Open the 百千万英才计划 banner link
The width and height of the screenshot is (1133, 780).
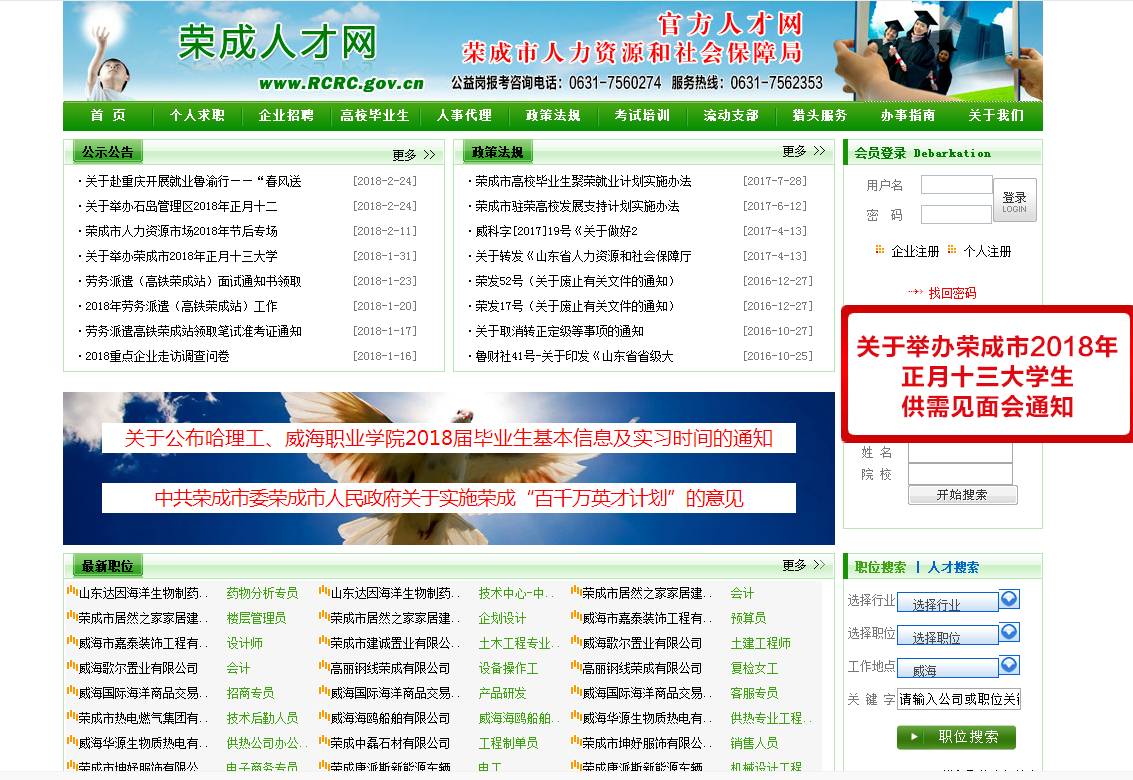coord(449,498)
